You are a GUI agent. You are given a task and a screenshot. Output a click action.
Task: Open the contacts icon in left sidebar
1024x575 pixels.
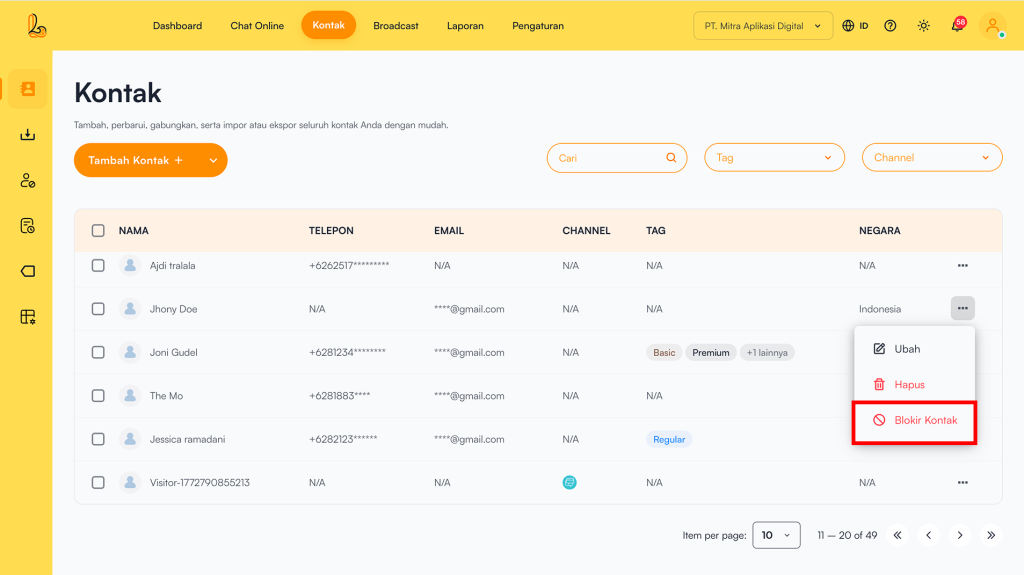tap(27, 89)
